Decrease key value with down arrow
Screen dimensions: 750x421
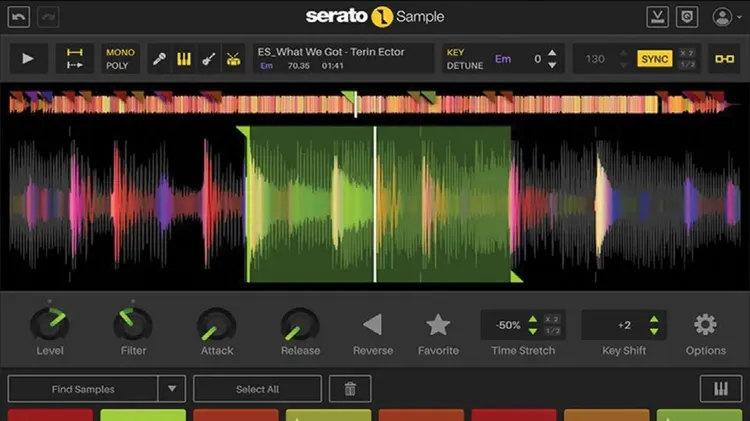click(552, 65)
